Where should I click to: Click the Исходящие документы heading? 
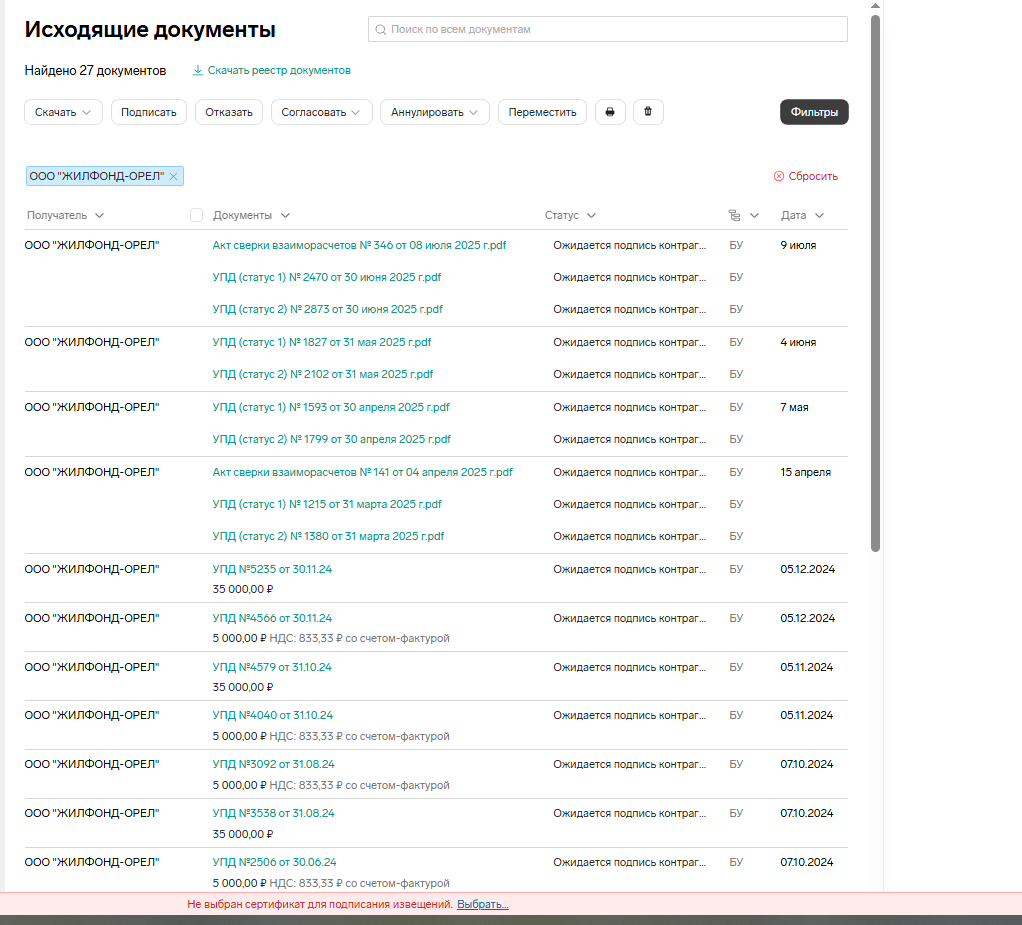pyautogui.click(x=150, y=30)
